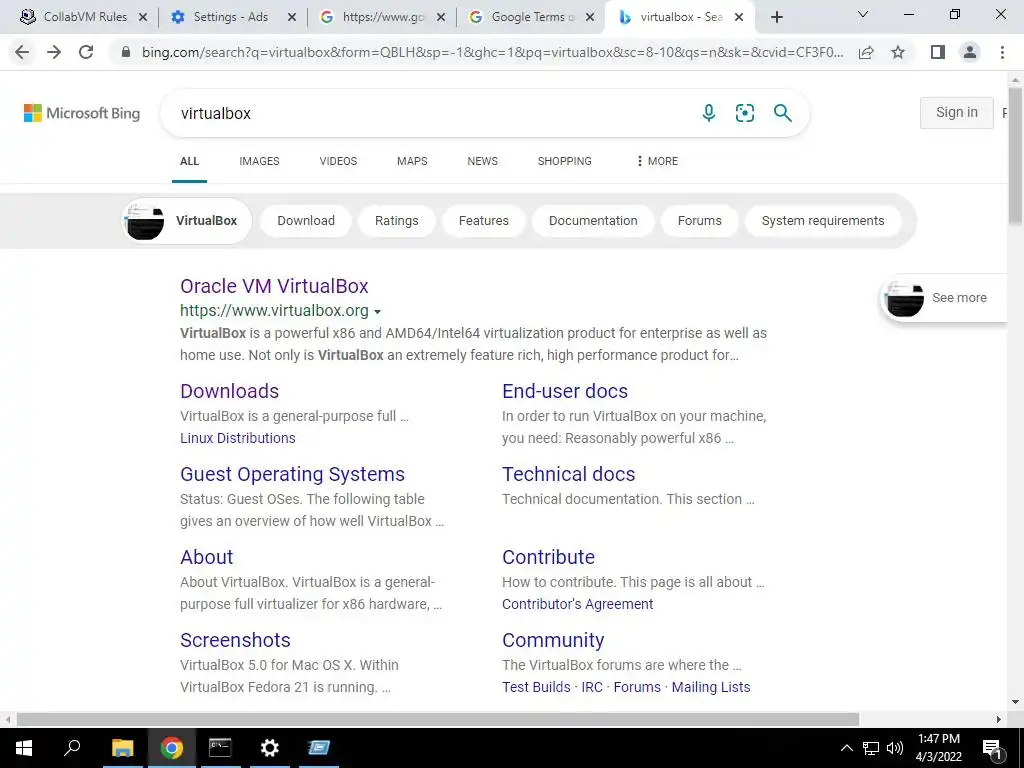Open the Contributor's Agreement link
This screenshot has width=1024, height=768.
coord(577,604)
